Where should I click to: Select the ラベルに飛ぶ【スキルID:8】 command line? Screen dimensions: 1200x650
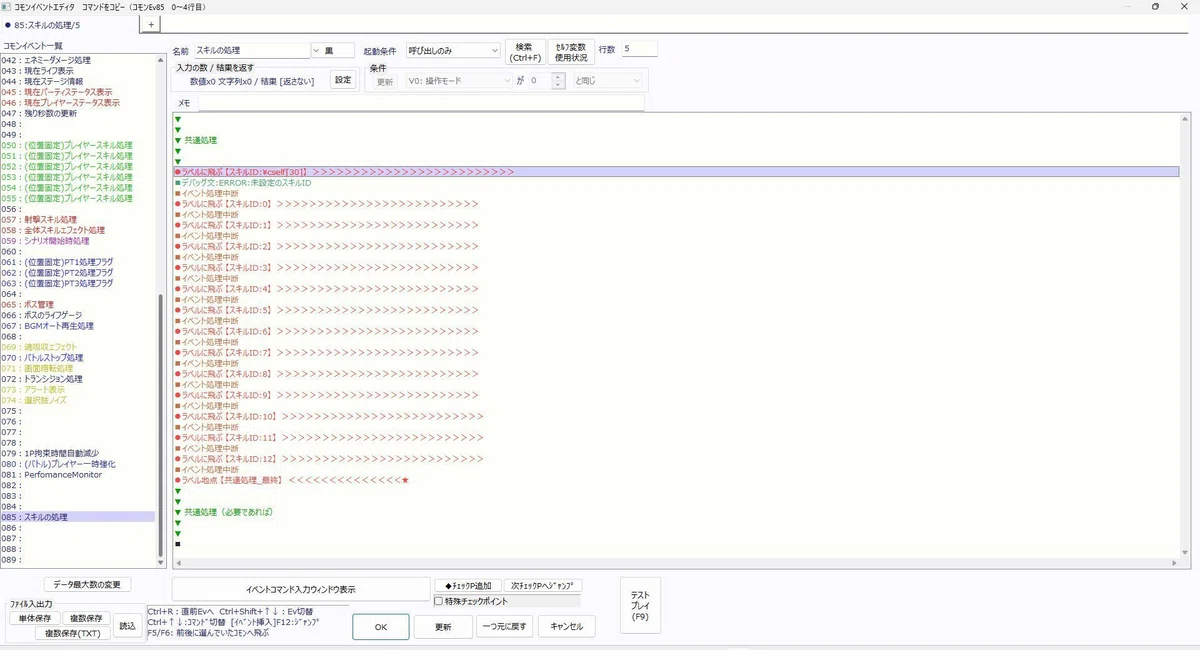pyautogui.click(x=326, y=374)
